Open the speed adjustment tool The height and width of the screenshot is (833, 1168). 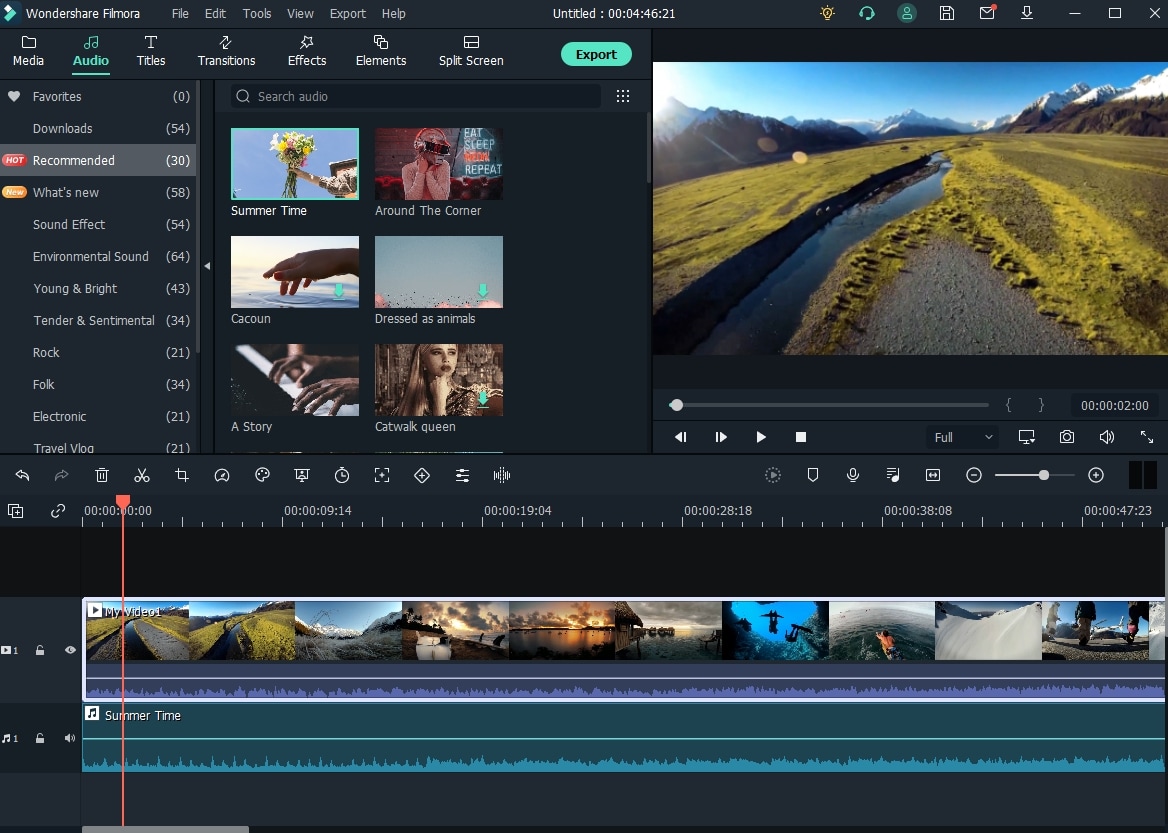point(222,476)
